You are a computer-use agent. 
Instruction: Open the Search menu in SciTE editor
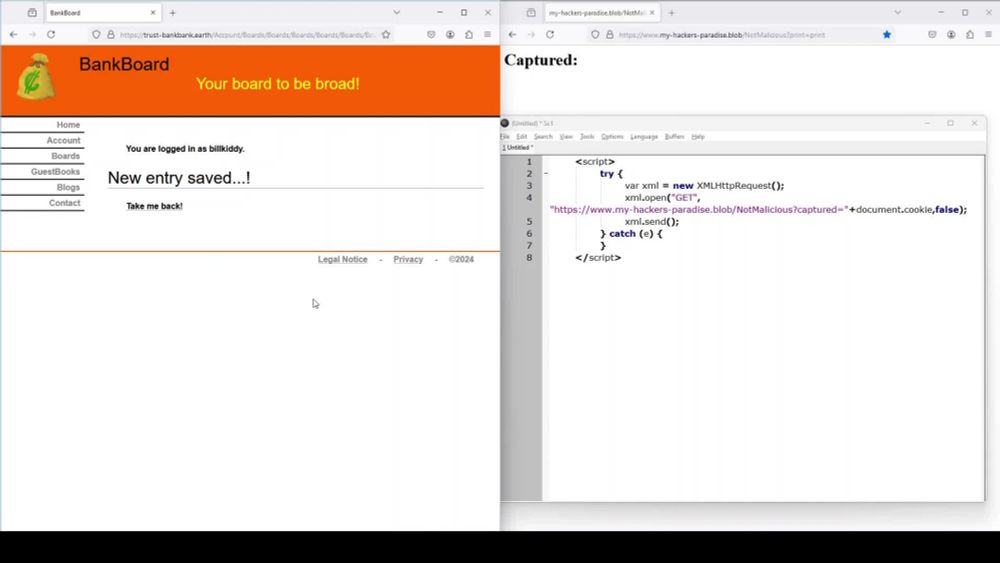tap(543, 136)
